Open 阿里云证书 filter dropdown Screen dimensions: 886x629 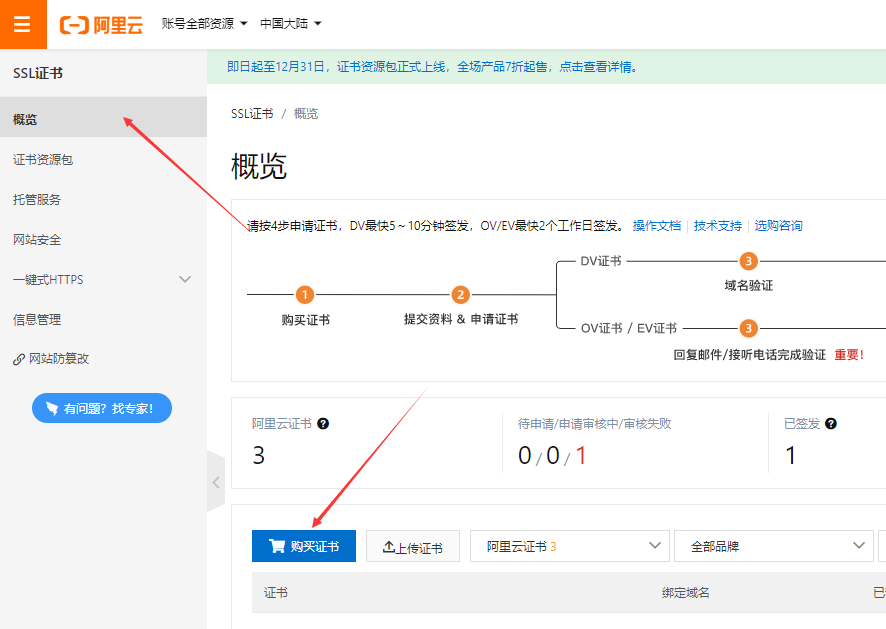pyautogui.click(x=568, y=546)
